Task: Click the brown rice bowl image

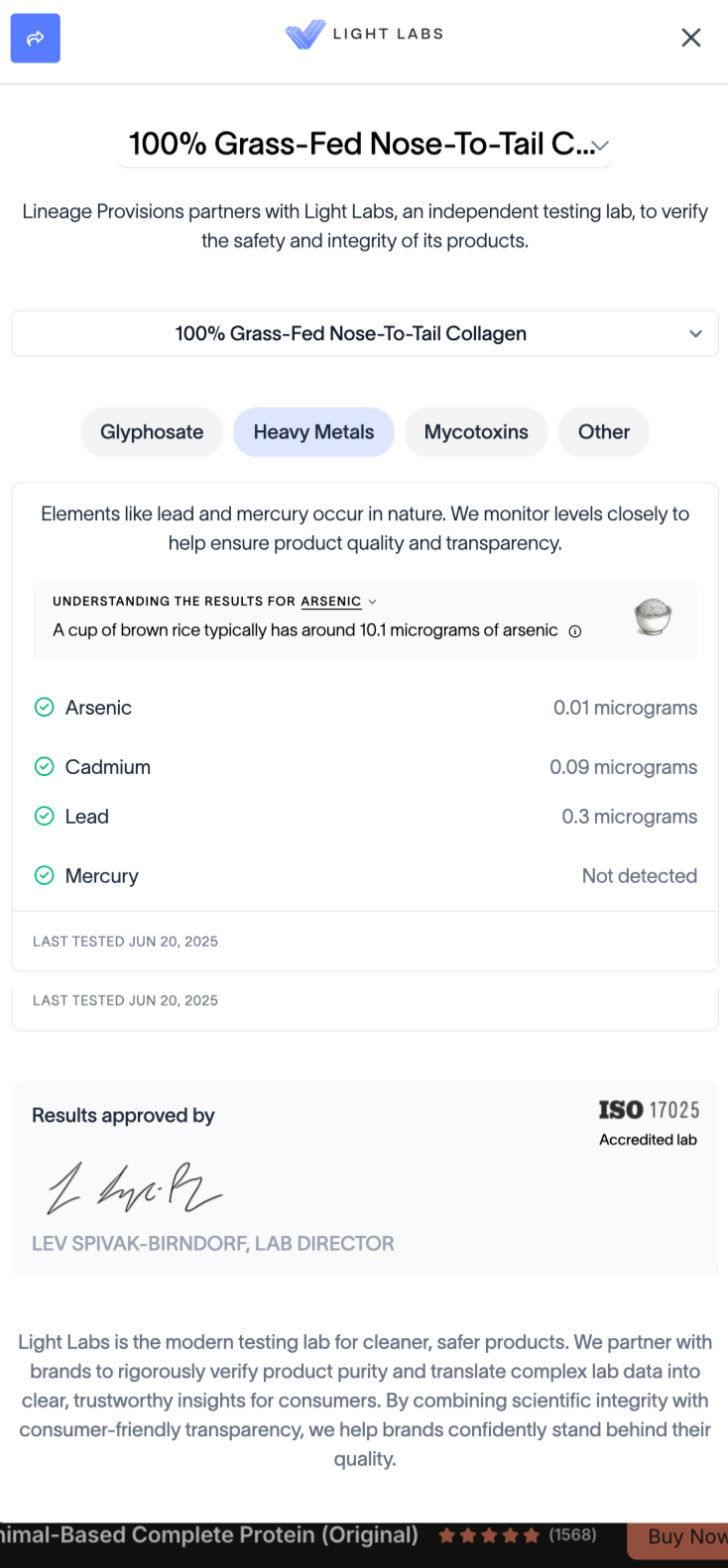Action: coord(653,616)
